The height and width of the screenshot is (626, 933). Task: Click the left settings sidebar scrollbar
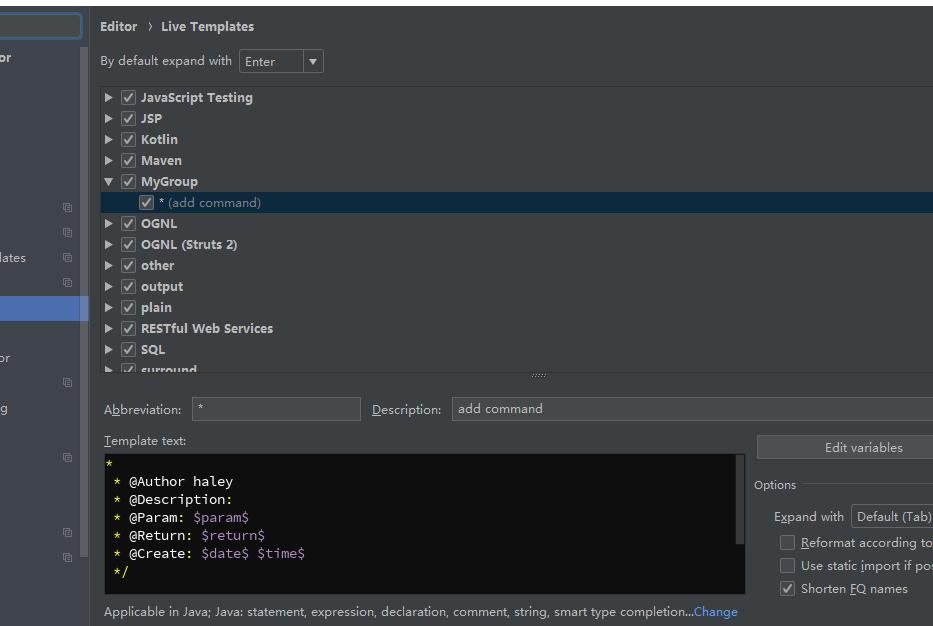click(x=84, y=302)
